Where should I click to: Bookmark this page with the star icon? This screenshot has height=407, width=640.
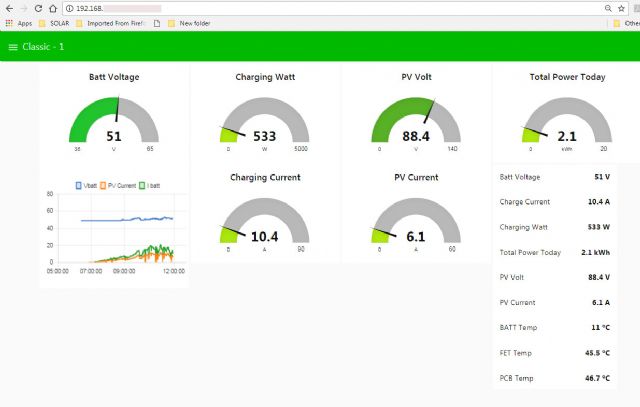point(621,8)
